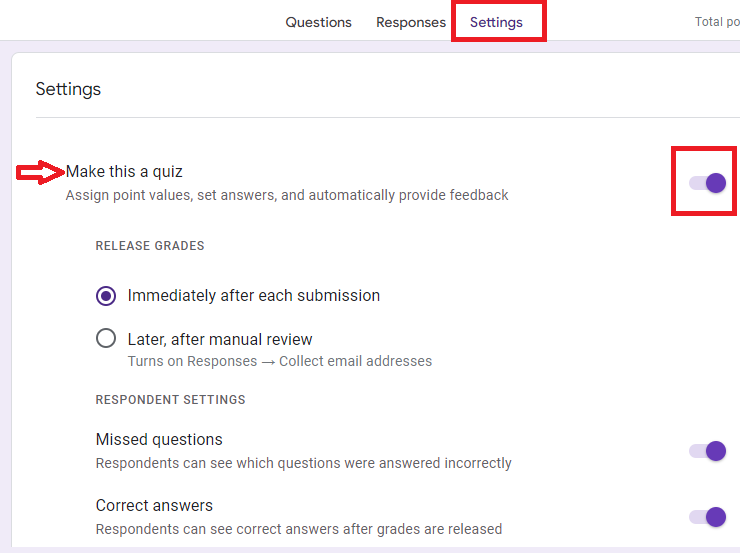The height and width of the screenshot is (553, 740).
Task: Click the grades are released description text
Action: pos(299,529)
